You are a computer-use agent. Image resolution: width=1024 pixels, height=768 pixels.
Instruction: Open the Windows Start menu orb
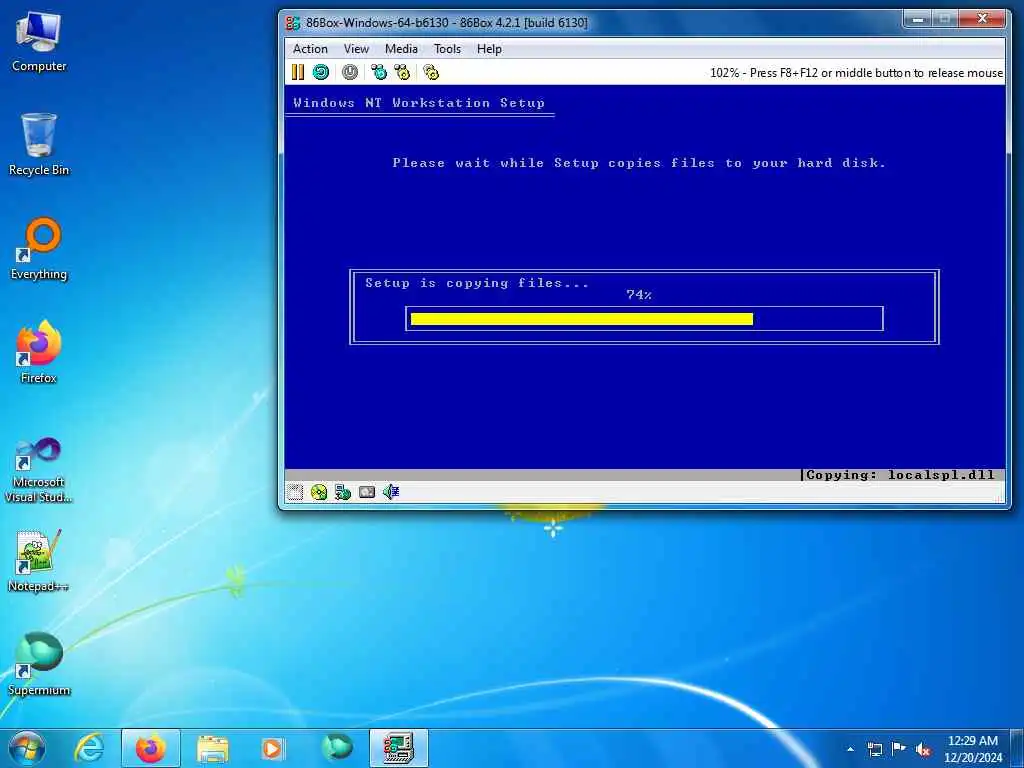coord(27,748)
